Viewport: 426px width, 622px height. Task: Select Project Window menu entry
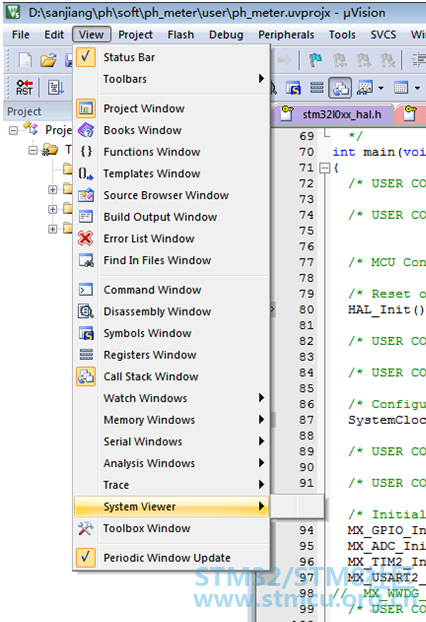(172, 108)
